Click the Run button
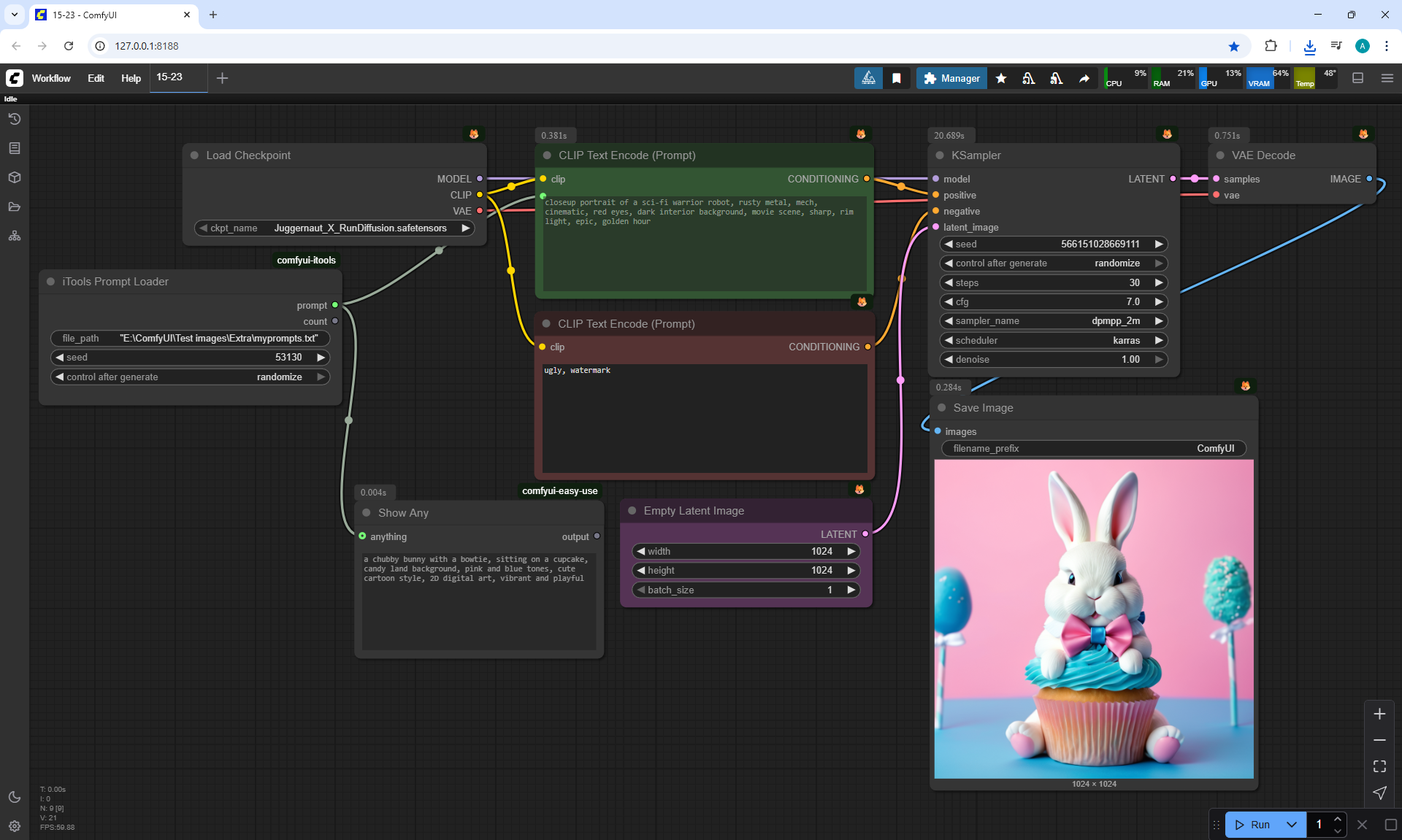This screenshot has width=1402, height=840. [1253, 825]
